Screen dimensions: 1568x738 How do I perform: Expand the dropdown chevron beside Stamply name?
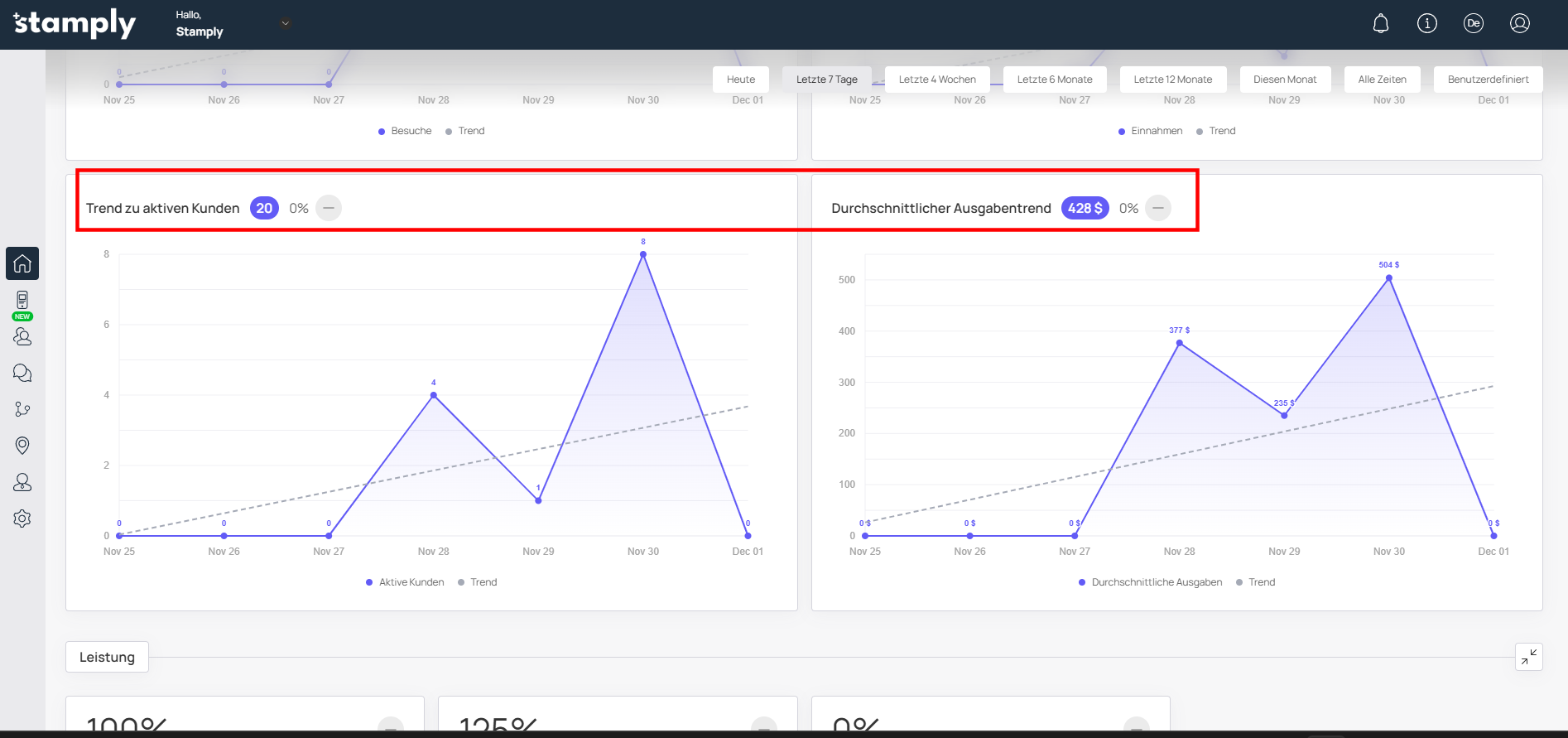point(286,23)
